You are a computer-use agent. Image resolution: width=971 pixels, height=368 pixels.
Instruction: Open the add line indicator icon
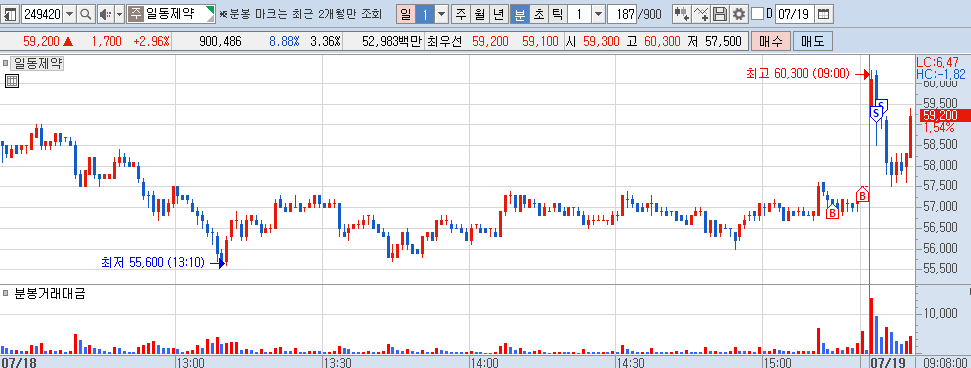point(701,14)
